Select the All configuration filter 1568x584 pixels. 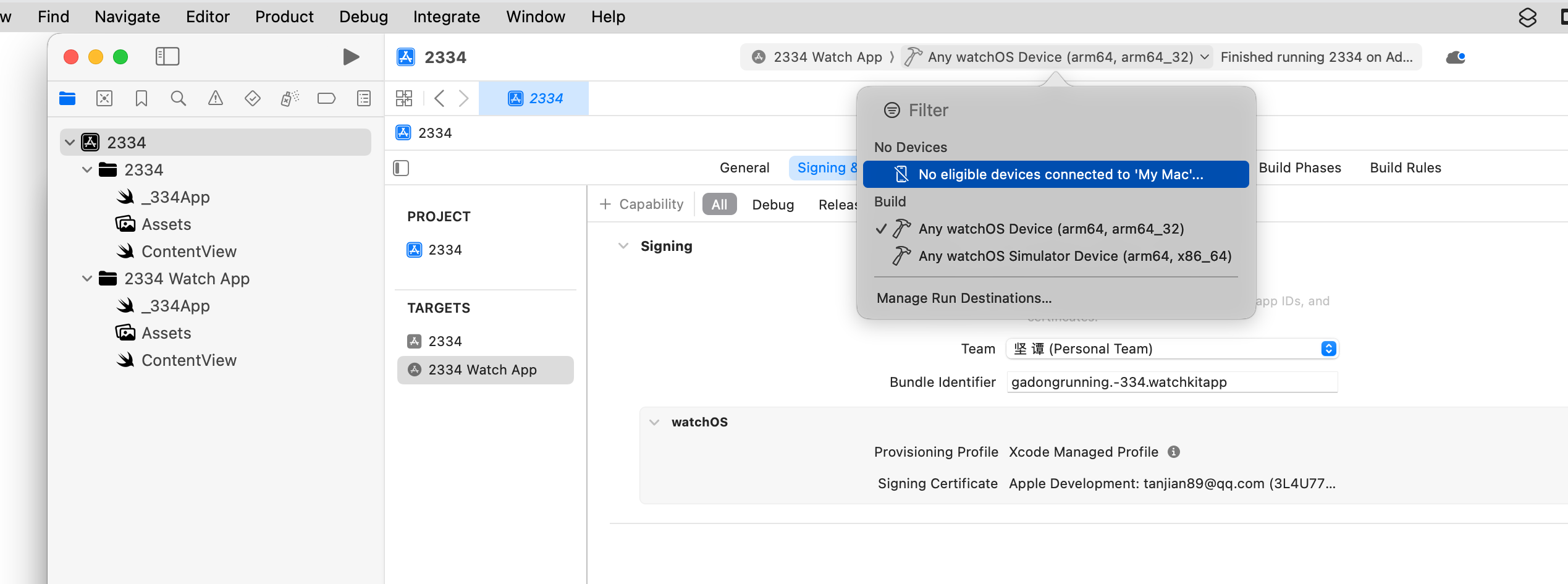tap(719, 205)
